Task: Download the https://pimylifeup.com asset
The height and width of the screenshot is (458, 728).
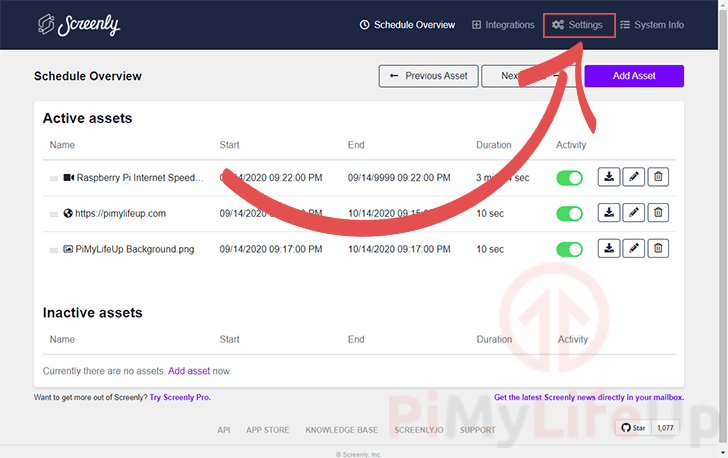Action: 609,213
